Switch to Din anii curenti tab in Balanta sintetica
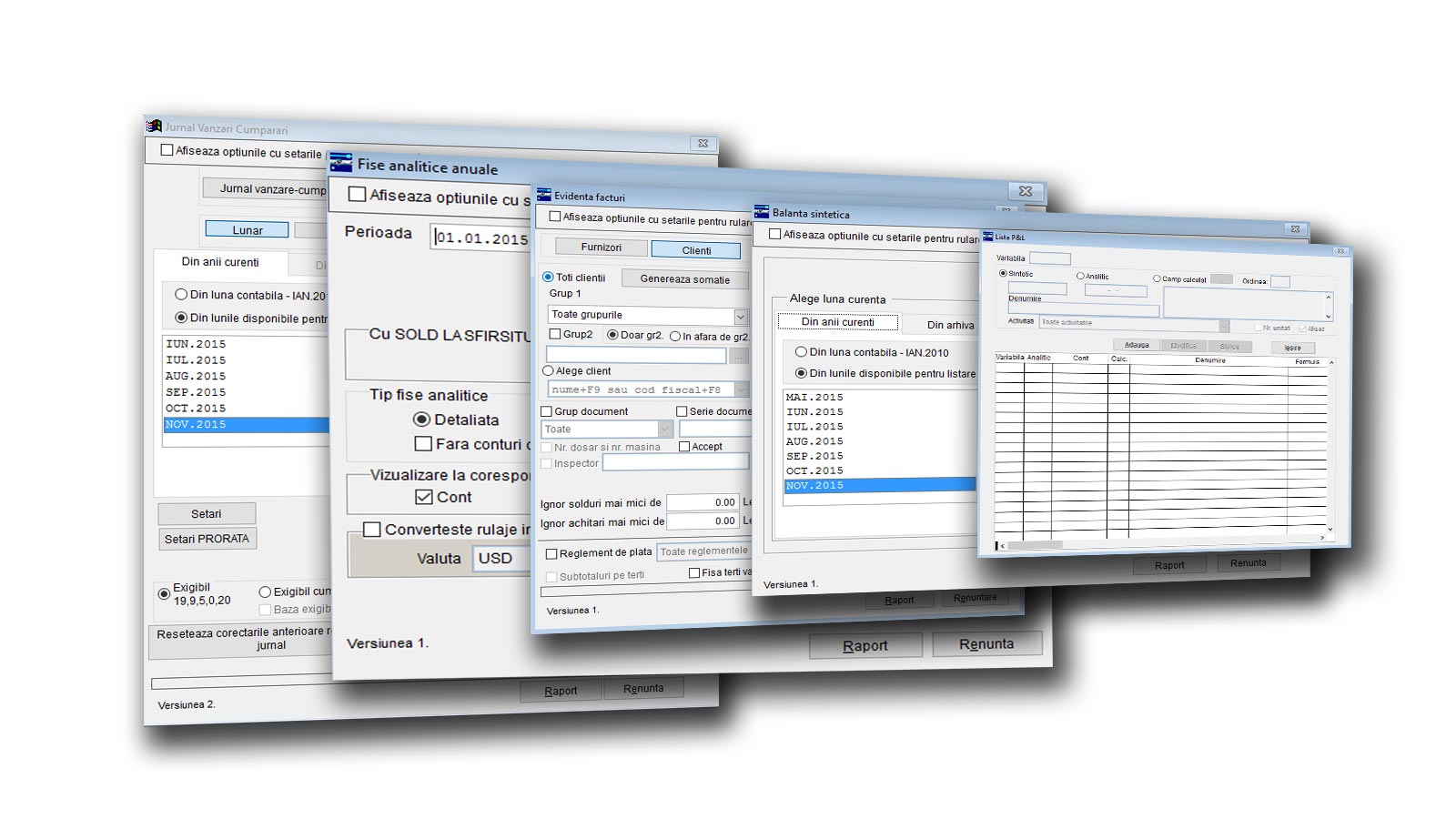This screenshot has height=819, width=1456. pyautogui.click(x=837, y=322)
